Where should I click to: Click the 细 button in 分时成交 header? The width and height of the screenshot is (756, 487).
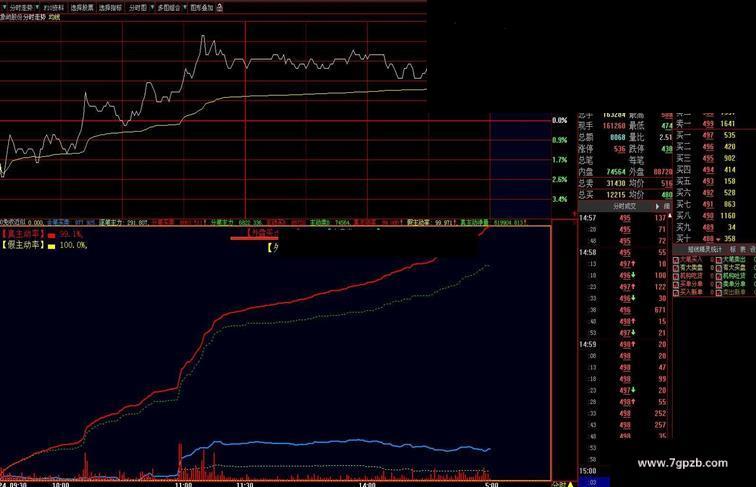(x=666, y=206)
